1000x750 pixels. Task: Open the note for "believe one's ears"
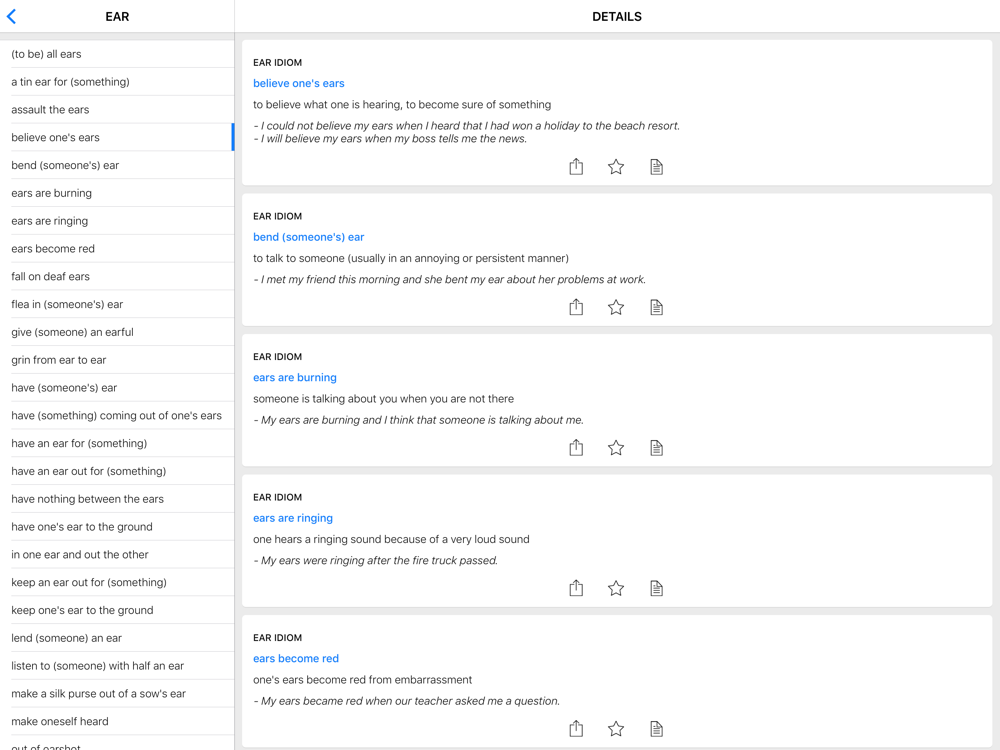tap(656, 167)
